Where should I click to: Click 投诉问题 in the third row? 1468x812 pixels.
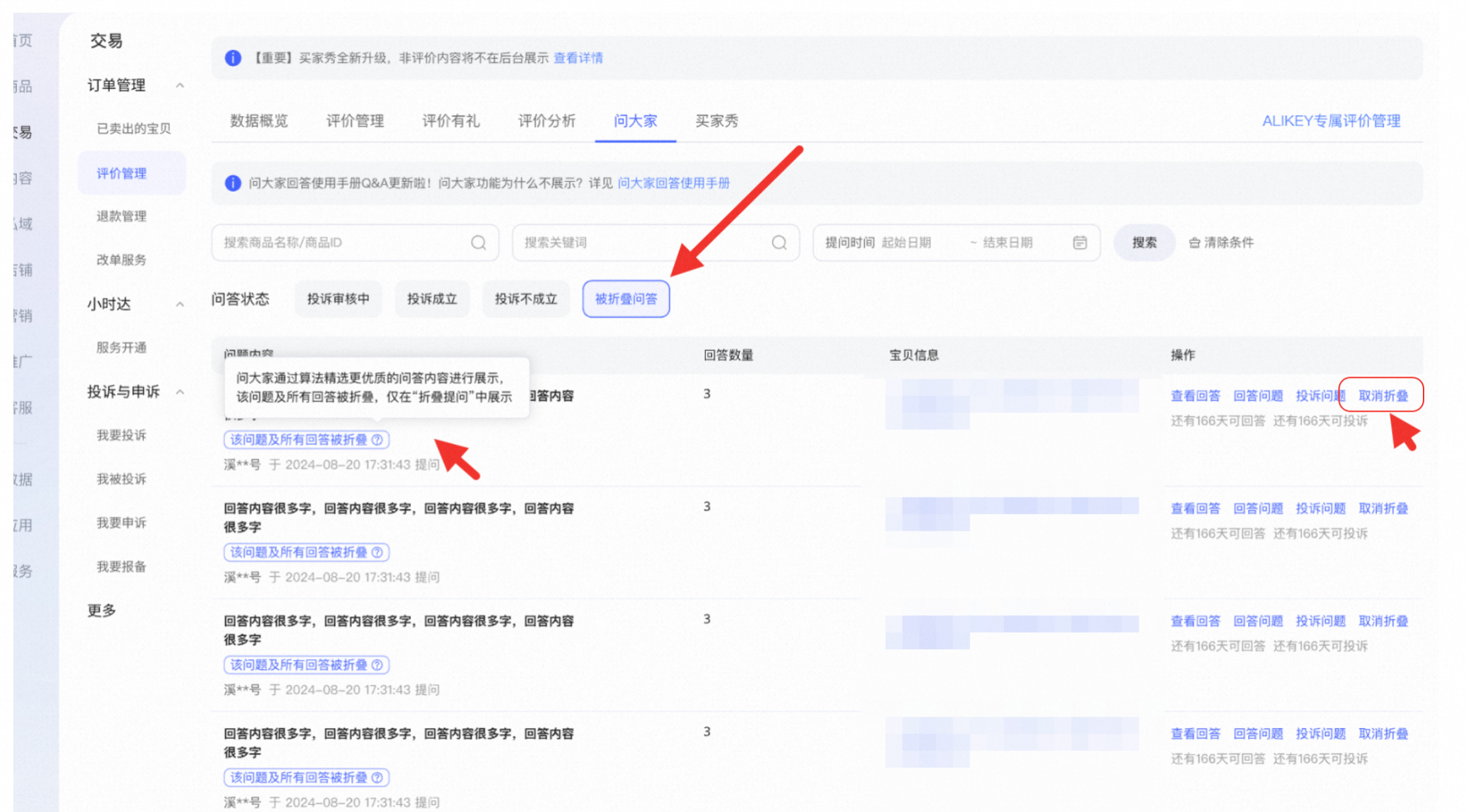click(x=1321, y=622)
